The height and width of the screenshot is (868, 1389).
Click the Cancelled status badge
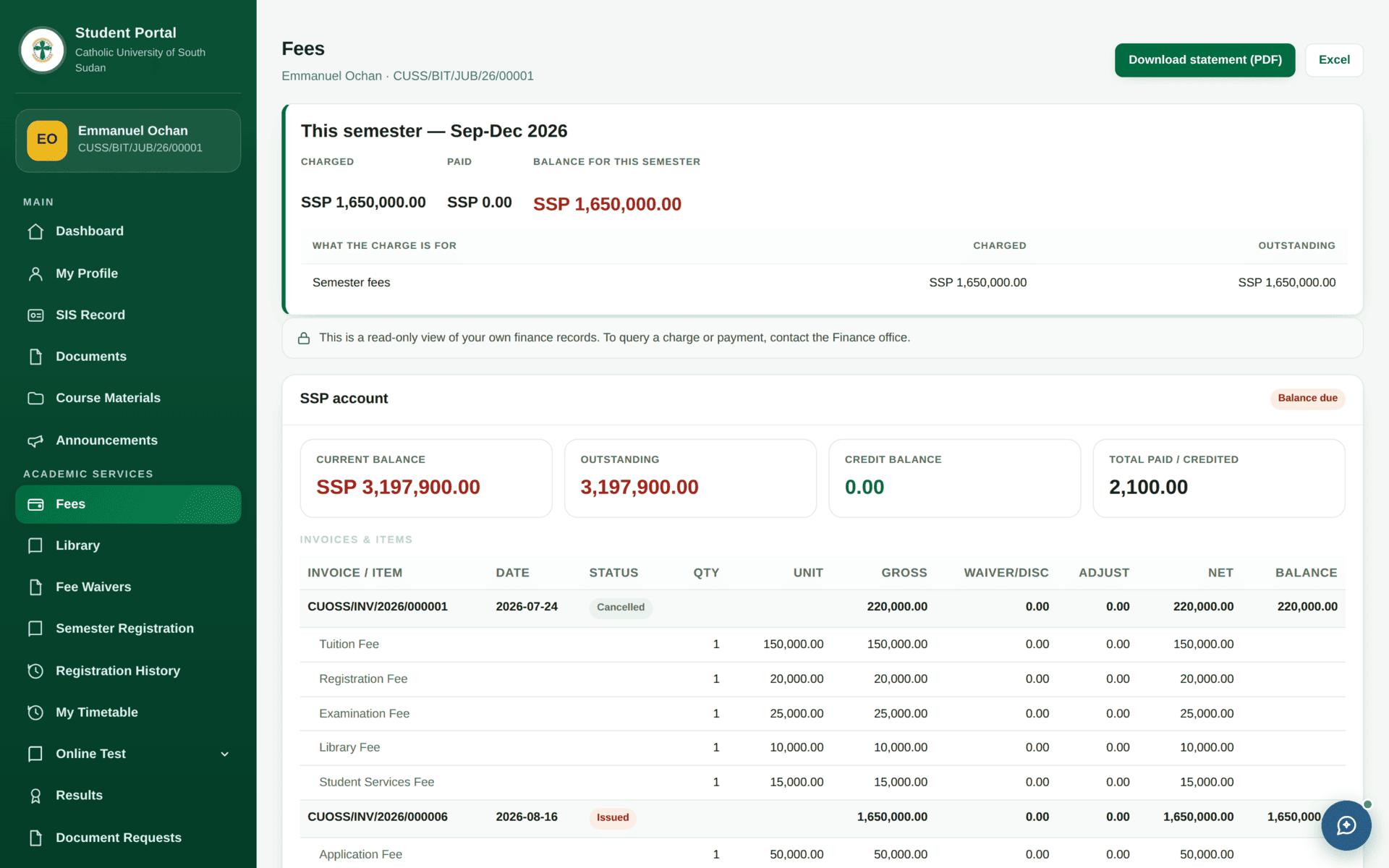tap(621, 608)
